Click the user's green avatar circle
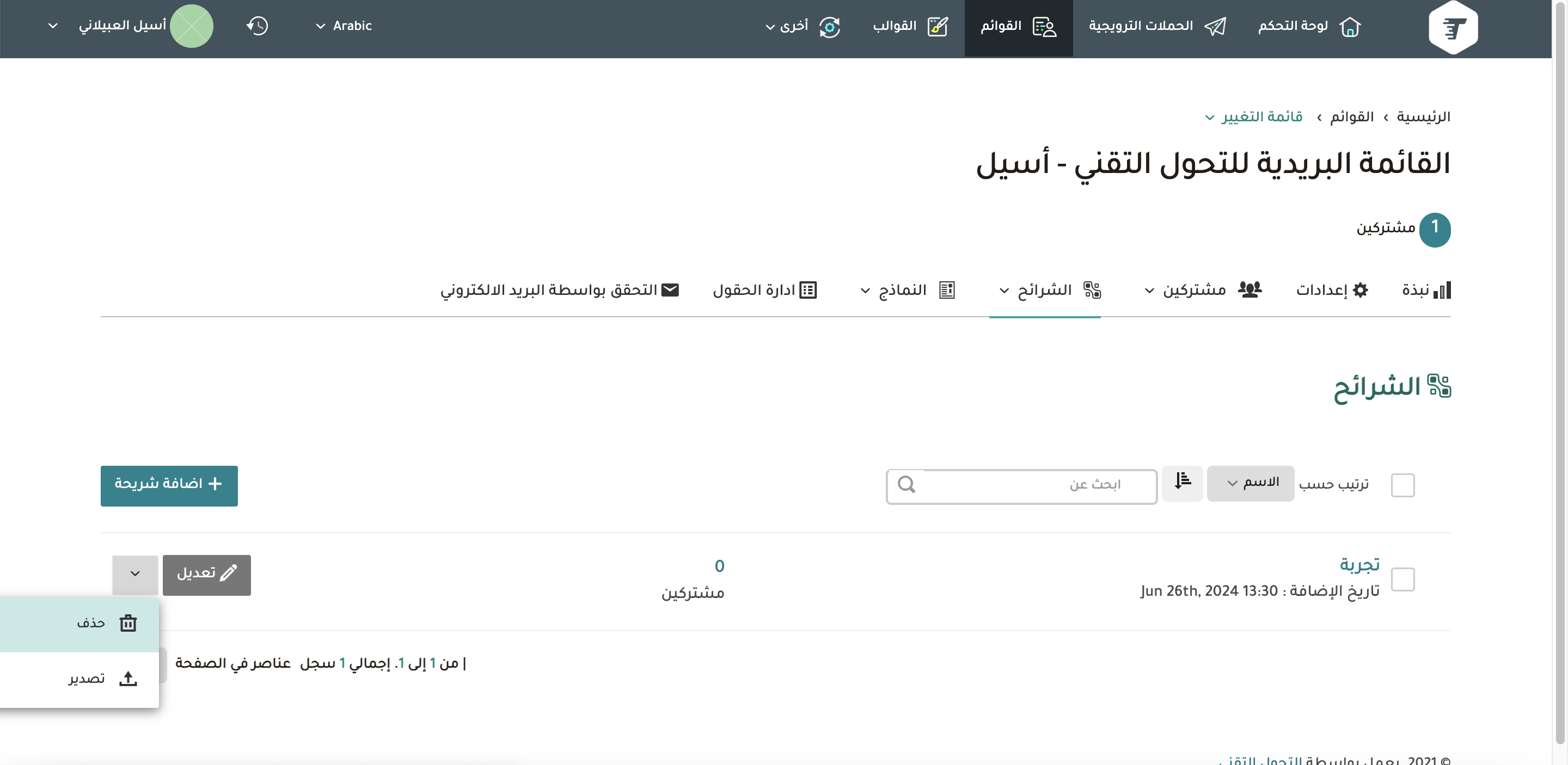The height and width of the screenshot is (765, 1568). [x=191, y=26]
